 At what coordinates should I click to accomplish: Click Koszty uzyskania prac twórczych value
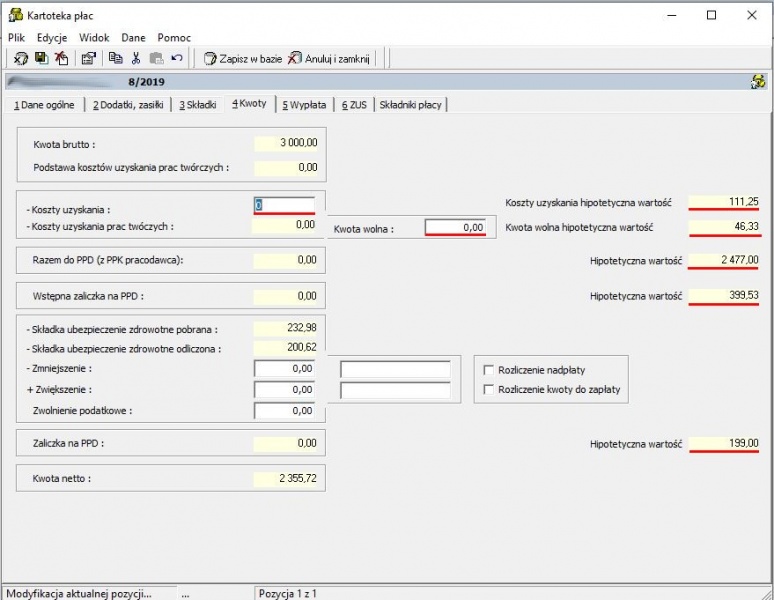pos(284,225)
